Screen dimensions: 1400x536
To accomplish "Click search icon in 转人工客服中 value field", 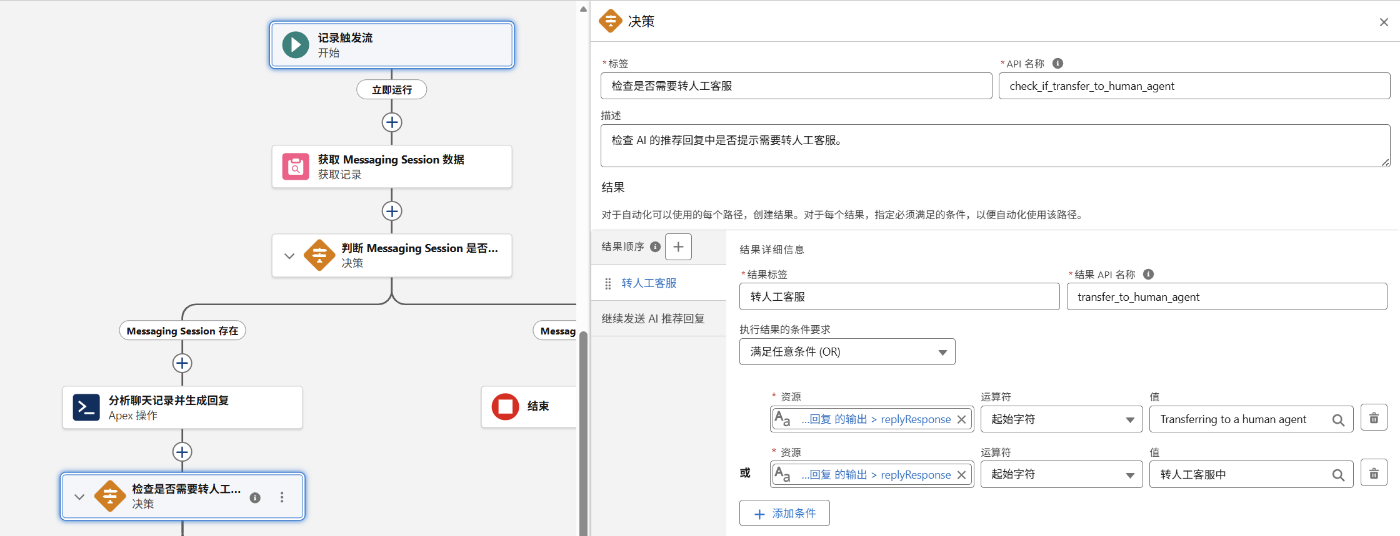I will tap(1338, 474).
